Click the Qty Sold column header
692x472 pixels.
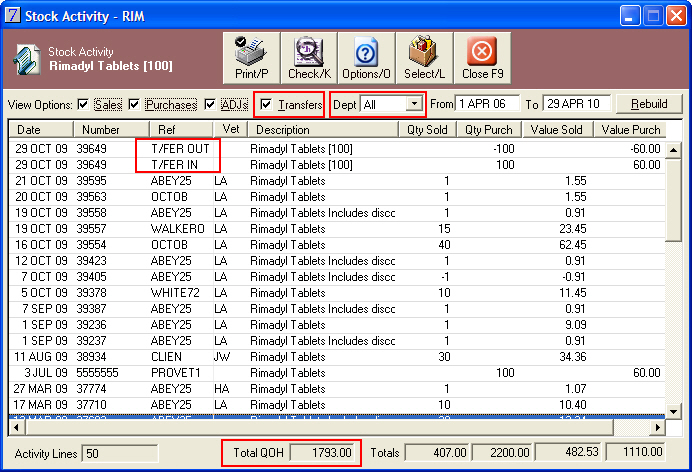pos(427,130)
